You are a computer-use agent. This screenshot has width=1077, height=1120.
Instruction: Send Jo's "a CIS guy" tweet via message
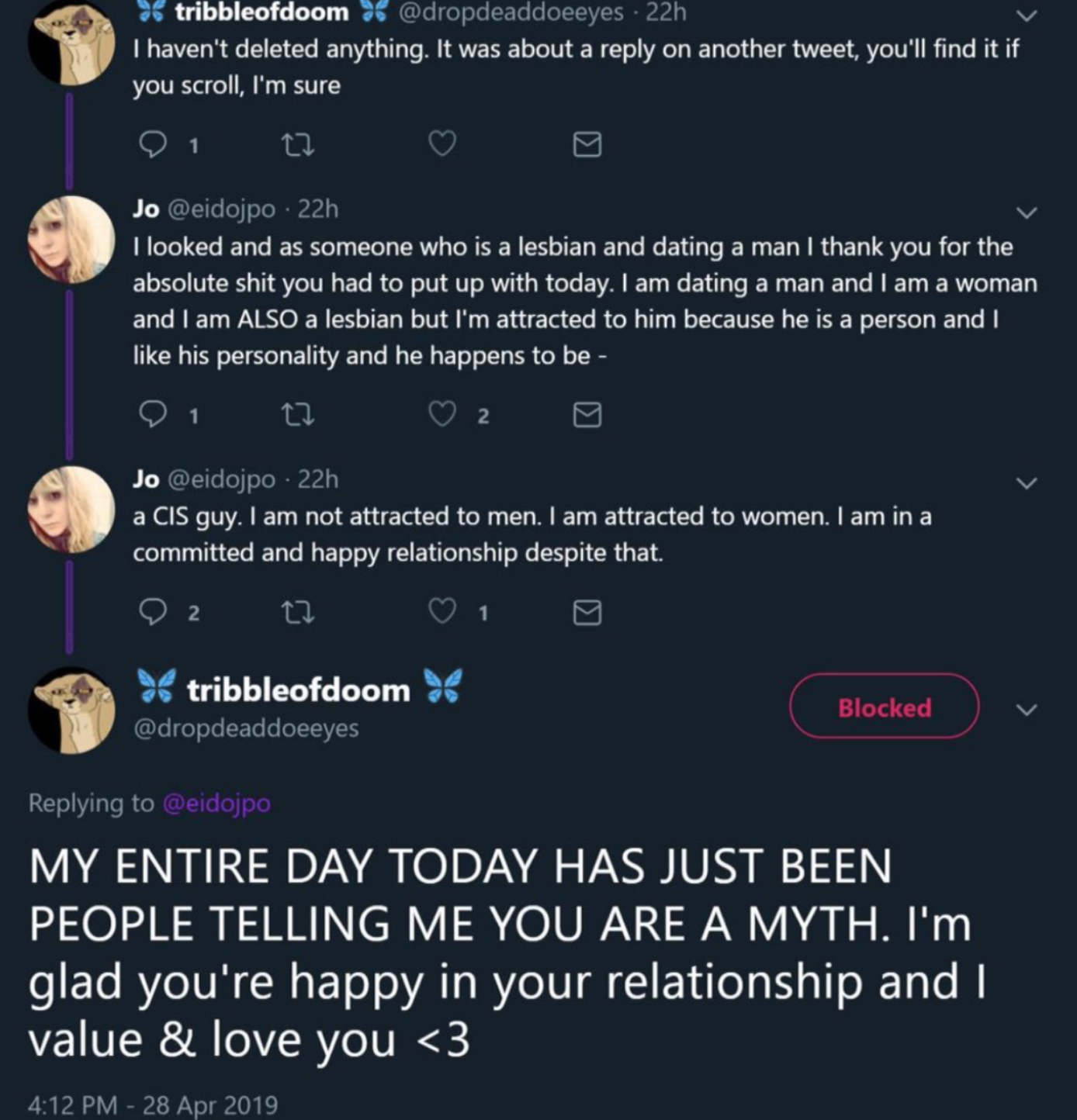coord(587,613)
